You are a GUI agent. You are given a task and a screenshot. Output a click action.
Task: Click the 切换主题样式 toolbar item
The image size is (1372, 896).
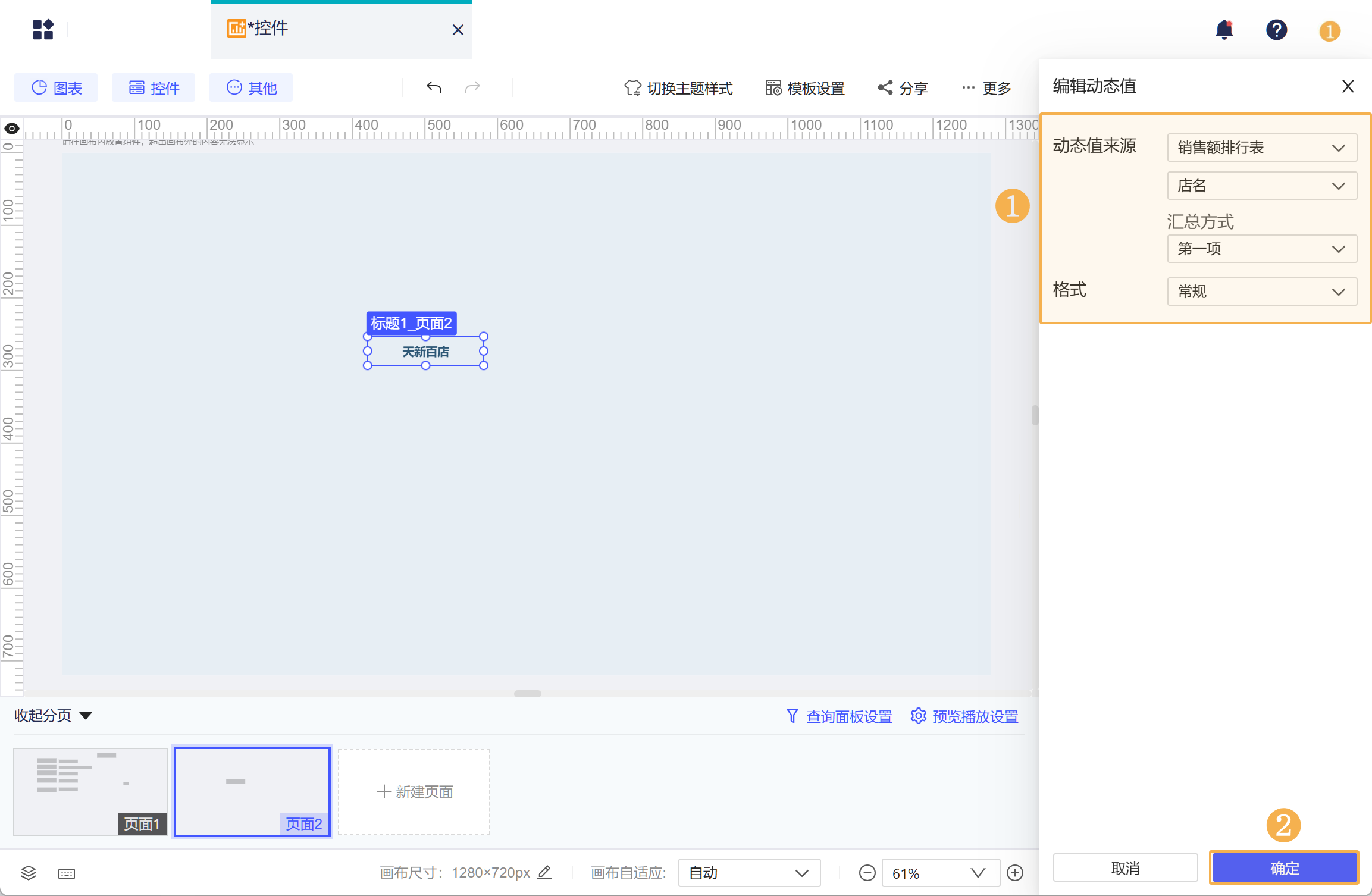tap(678, 88)
